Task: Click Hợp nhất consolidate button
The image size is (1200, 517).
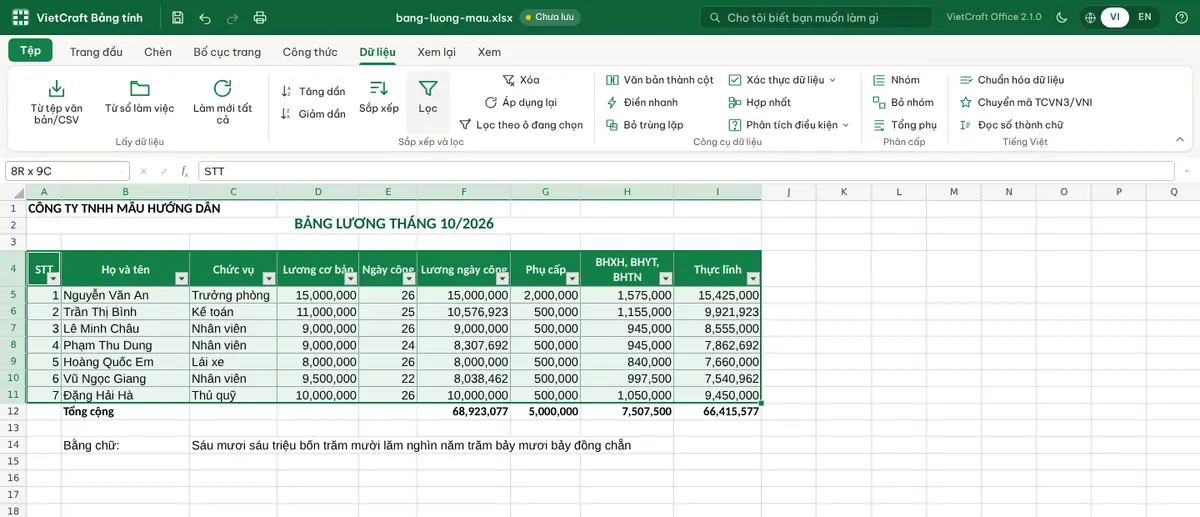Action: (x=759, y=102)
